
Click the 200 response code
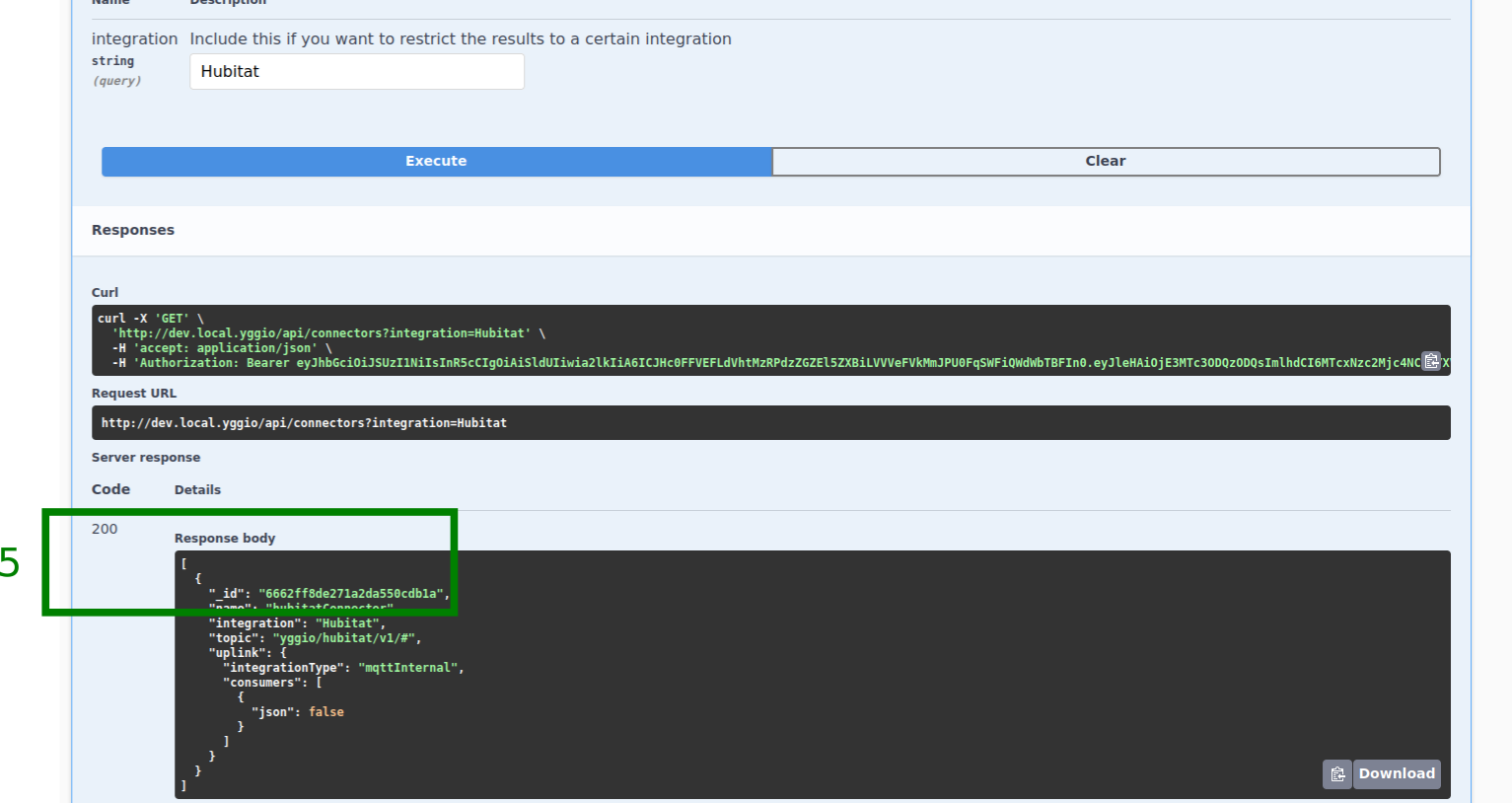pos(105,530)
